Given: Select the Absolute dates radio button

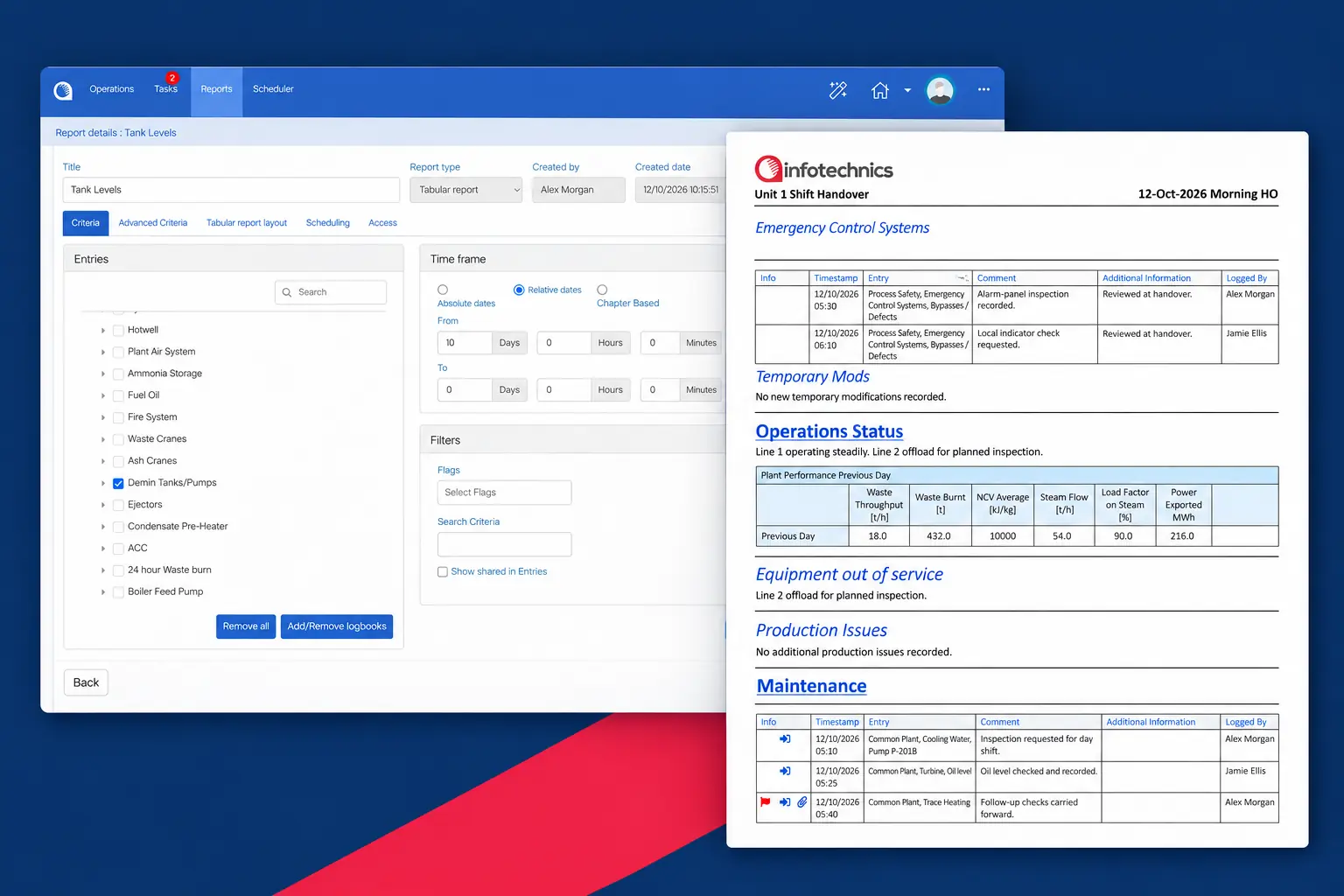Looking at the screenshot, I should (443, 290).
